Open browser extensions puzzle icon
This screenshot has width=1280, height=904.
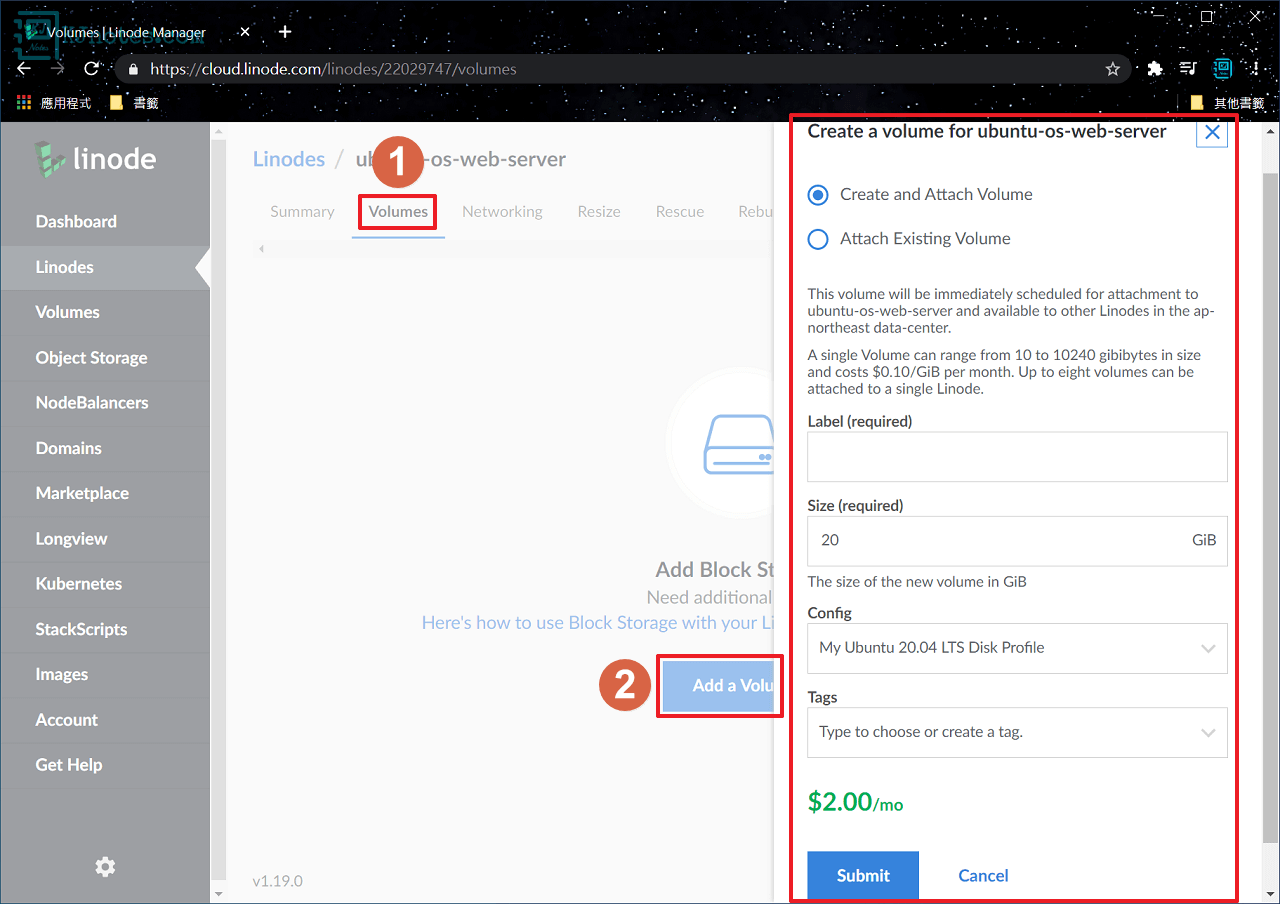[1155, 69]
